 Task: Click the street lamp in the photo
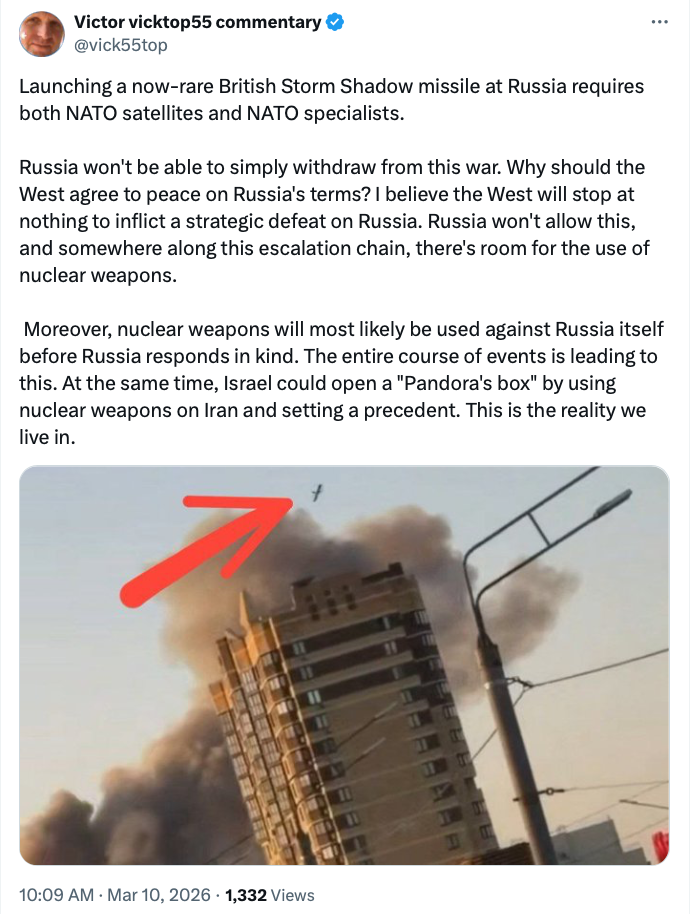[611, 504]
